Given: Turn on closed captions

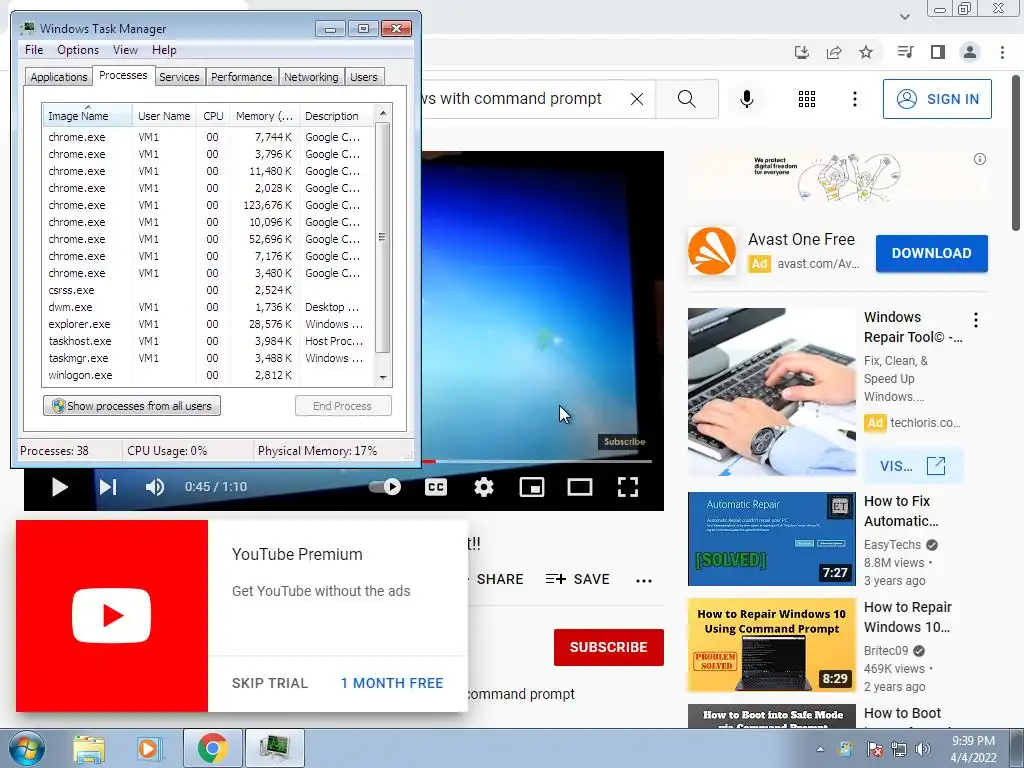Looking at the screenshot, I should pos(436,487).
